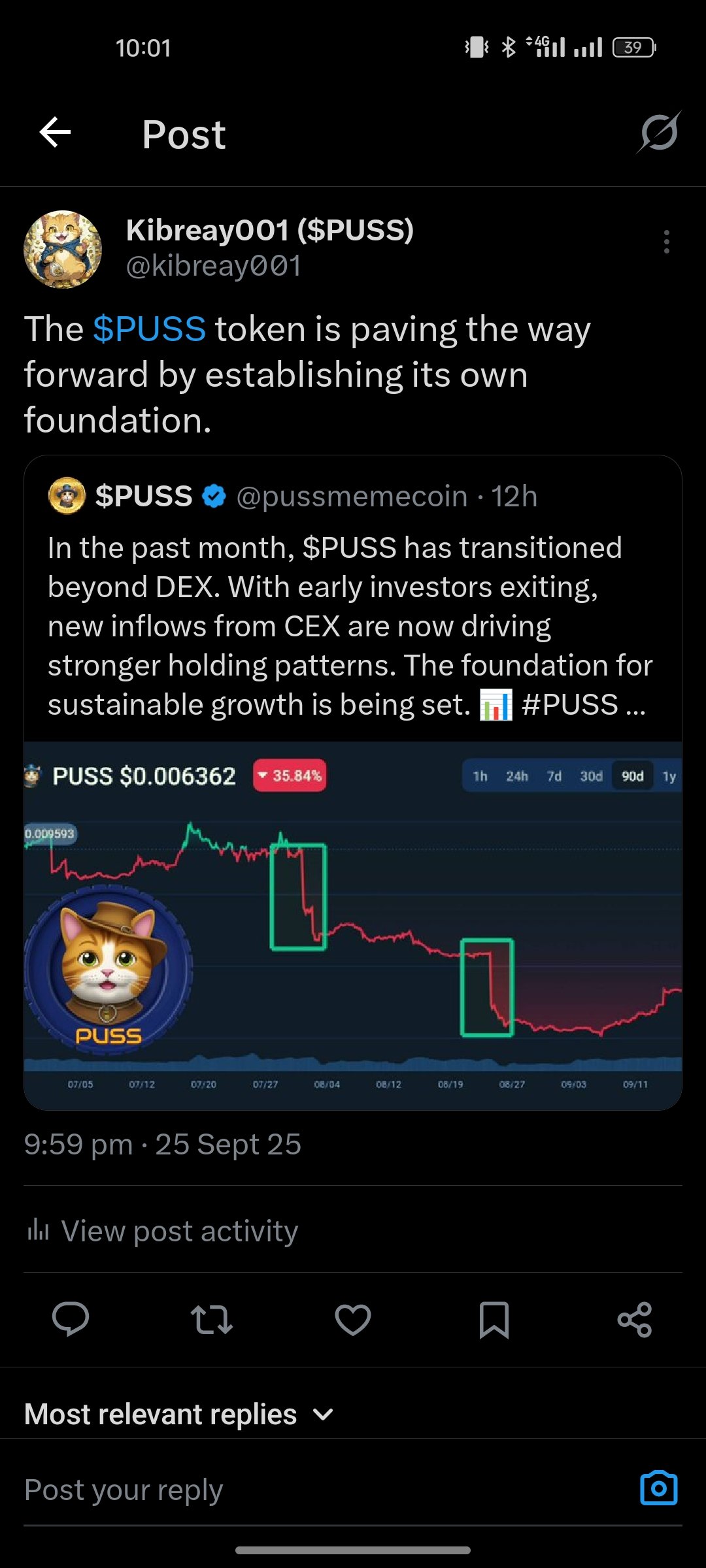Bookmark this post
The height and width of the screenshot is (1568, 706).
click(494, 1319)
